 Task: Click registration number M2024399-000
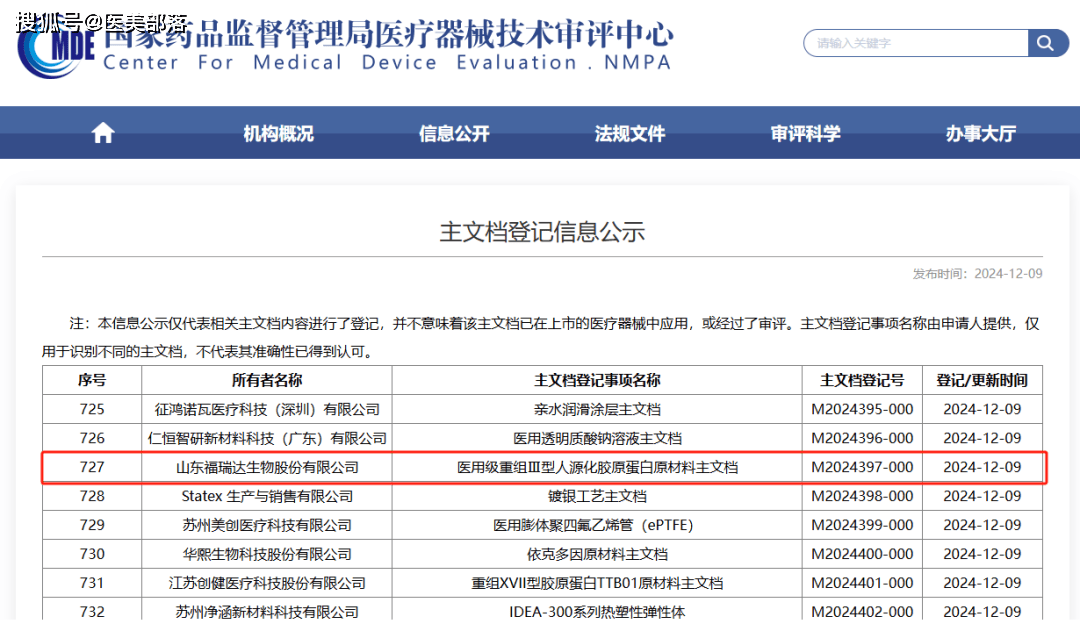coord(862,525)
